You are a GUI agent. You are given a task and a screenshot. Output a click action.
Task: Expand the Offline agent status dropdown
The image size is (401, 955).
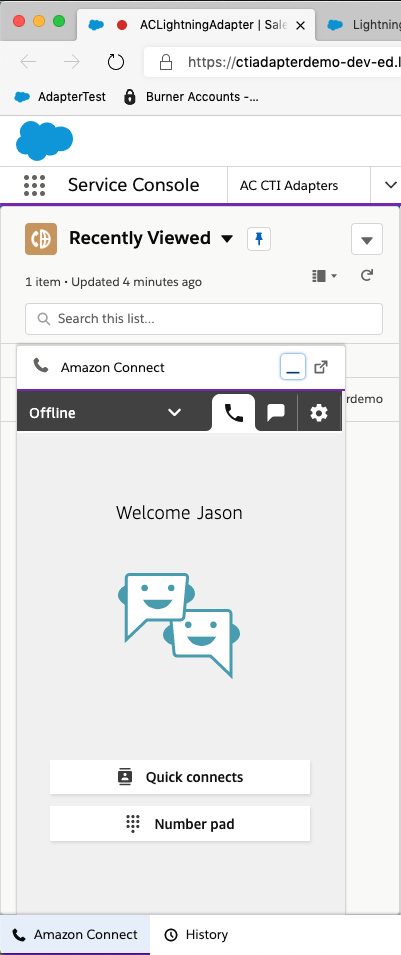105,413
